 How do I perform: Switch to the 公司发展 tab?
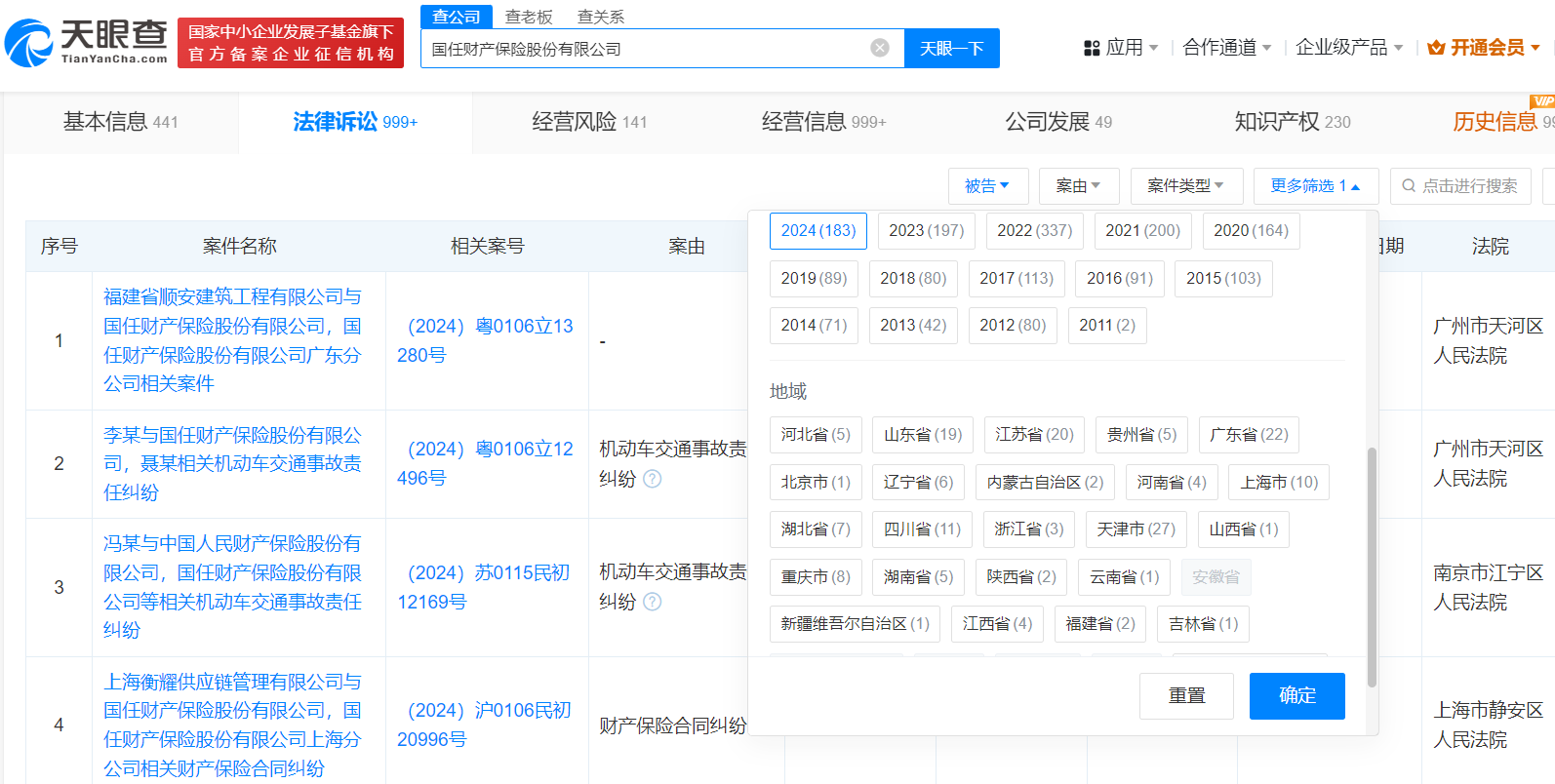pyautogui.click(x=1058, y=122)
